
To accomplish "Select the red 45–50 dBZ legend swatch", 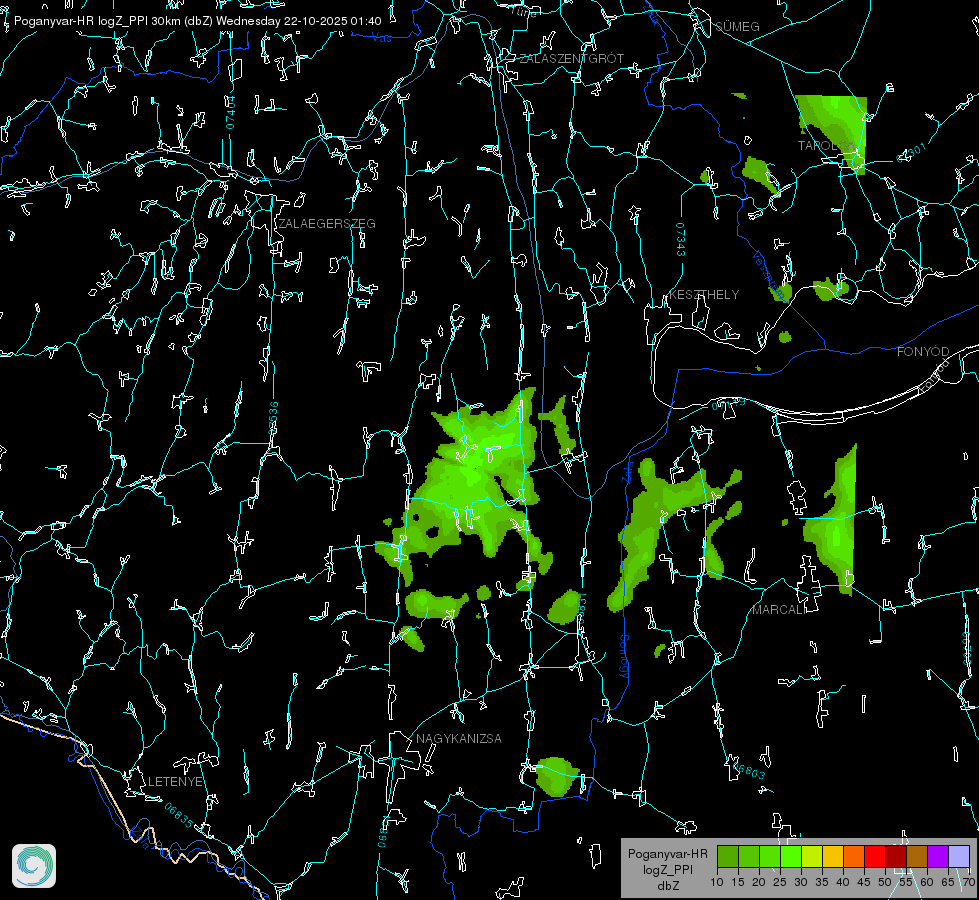I will 875,856.
